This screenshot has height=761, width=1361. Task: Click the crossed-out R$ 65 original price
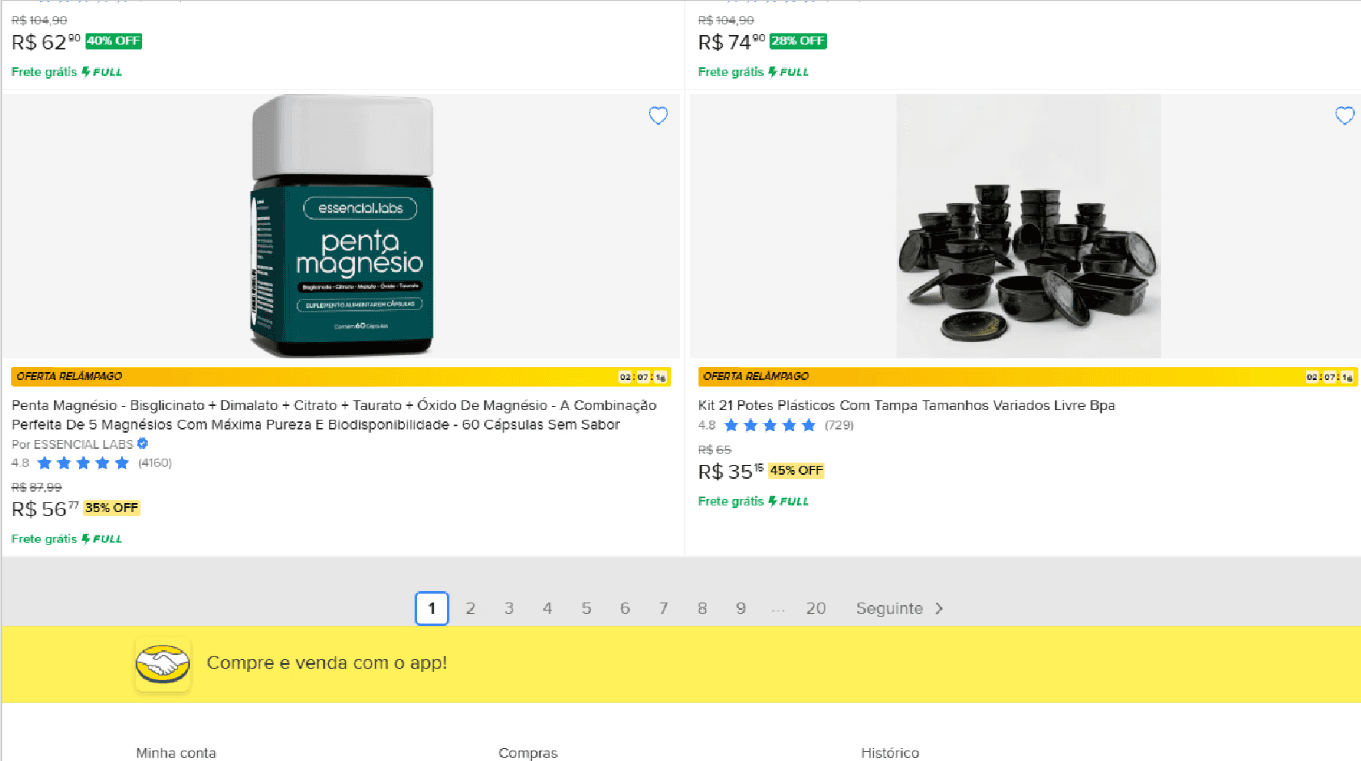715,450
